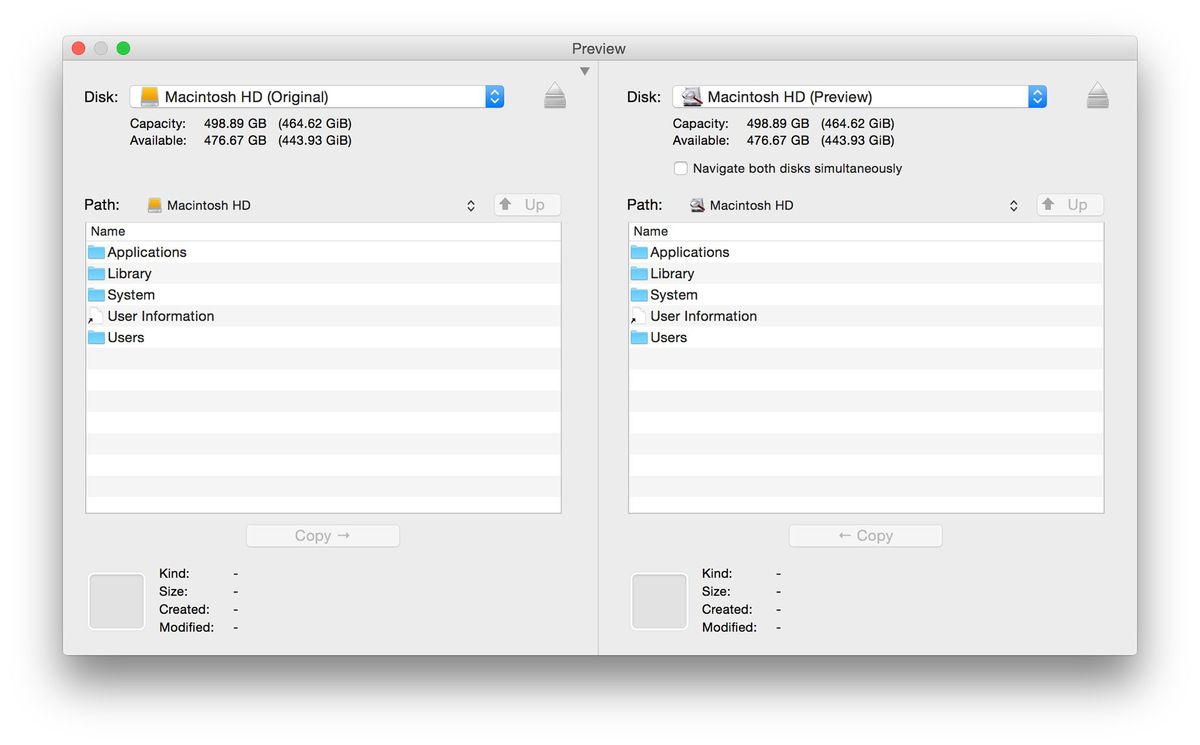Open the left Path dropdown stepper
The height and width of the screenshot is (745, 1200).
click(470, 204)
